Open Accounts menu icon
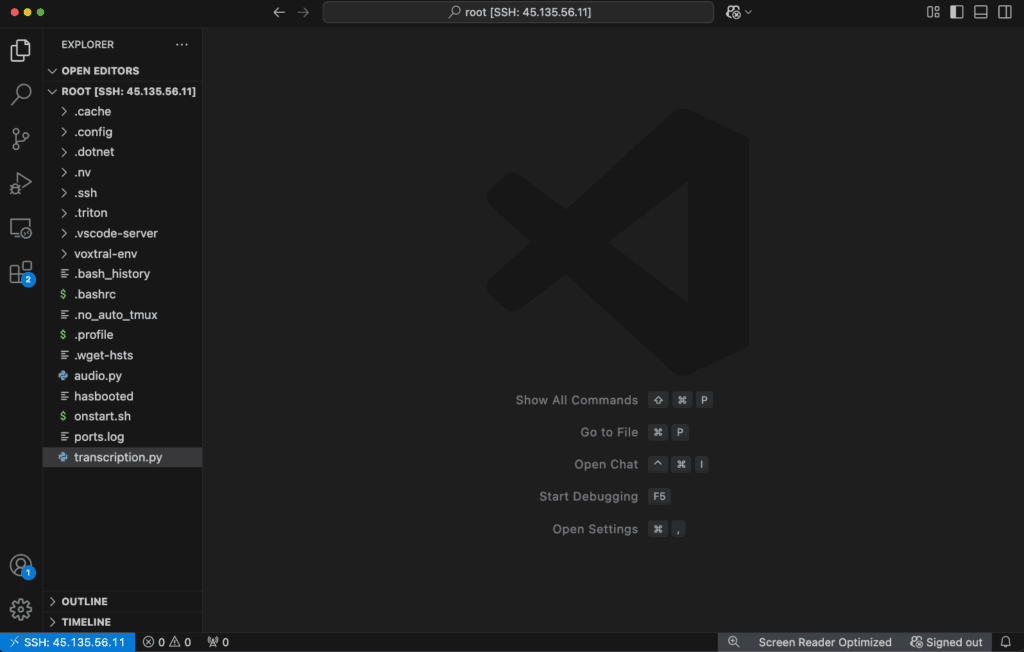 20,565
